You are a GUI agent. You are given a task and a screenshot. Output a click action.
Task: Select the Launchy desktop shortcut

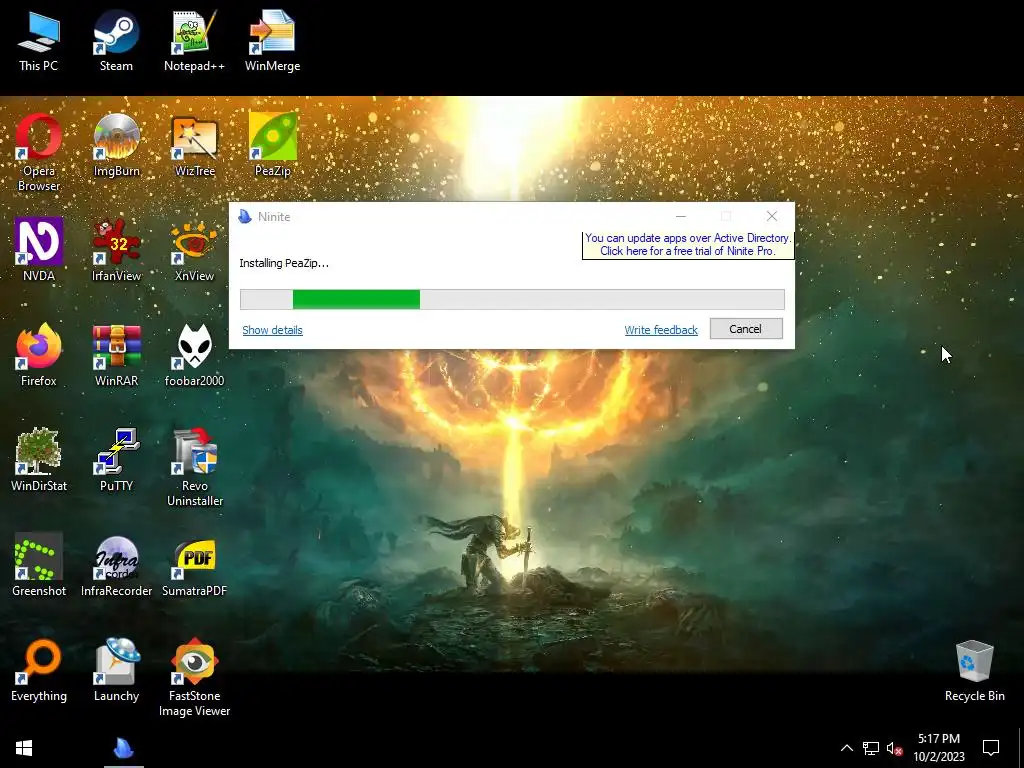click(116, 671)
